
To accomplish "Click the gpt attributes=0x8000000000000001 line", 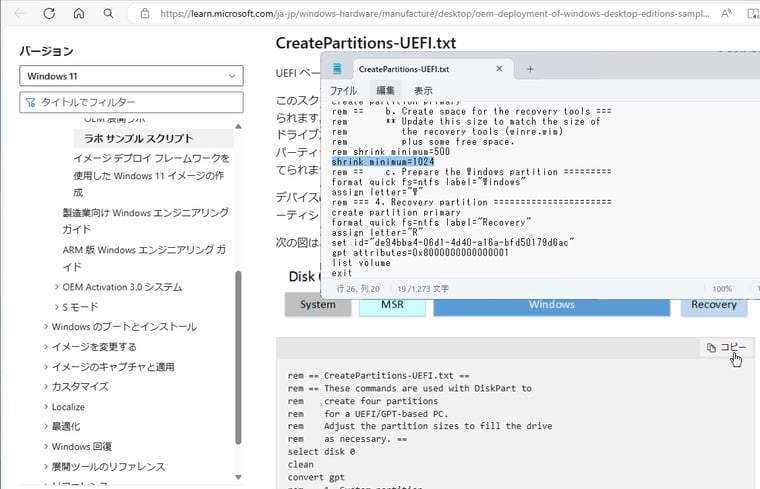I will [420, 252].
